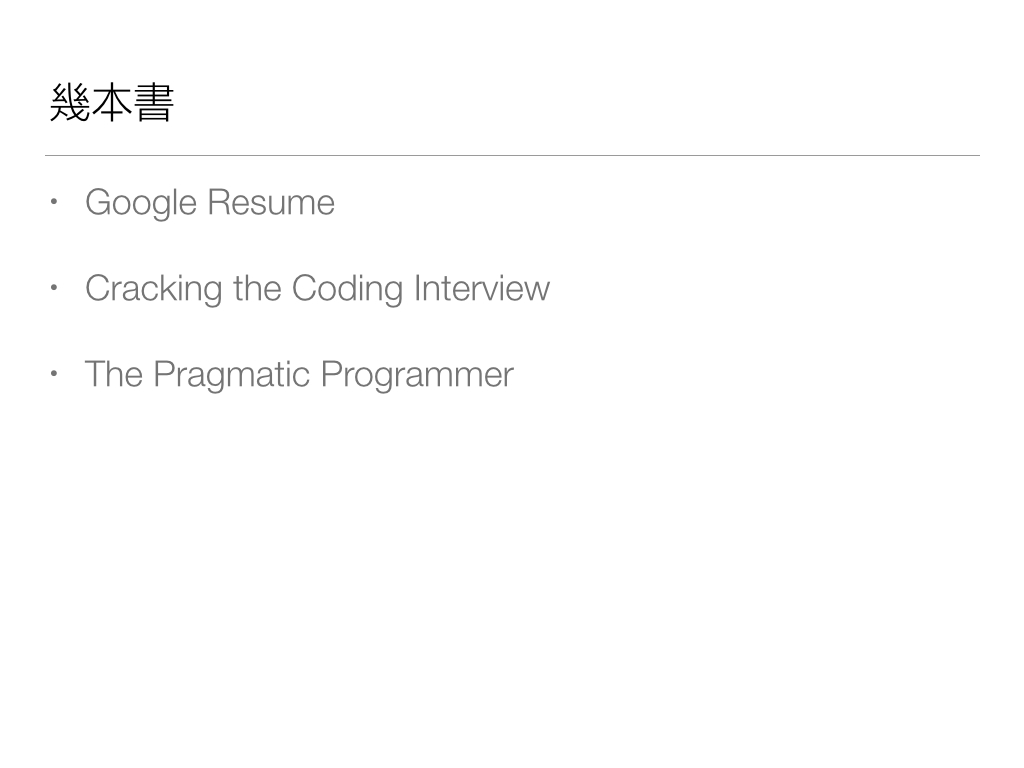Click the word Resume
The image size is (1024, 768).
[271, 203]
